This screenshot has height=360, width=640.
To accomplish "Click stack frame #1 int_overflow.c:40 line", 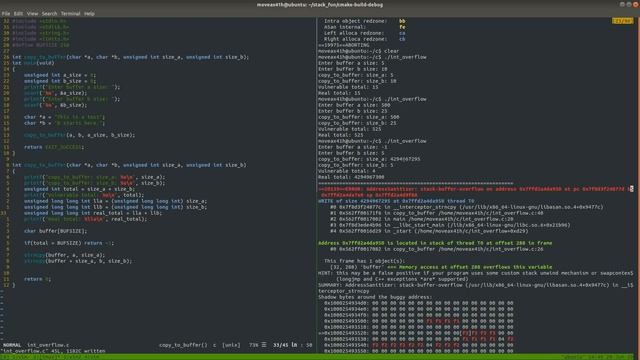I will 436,213.
